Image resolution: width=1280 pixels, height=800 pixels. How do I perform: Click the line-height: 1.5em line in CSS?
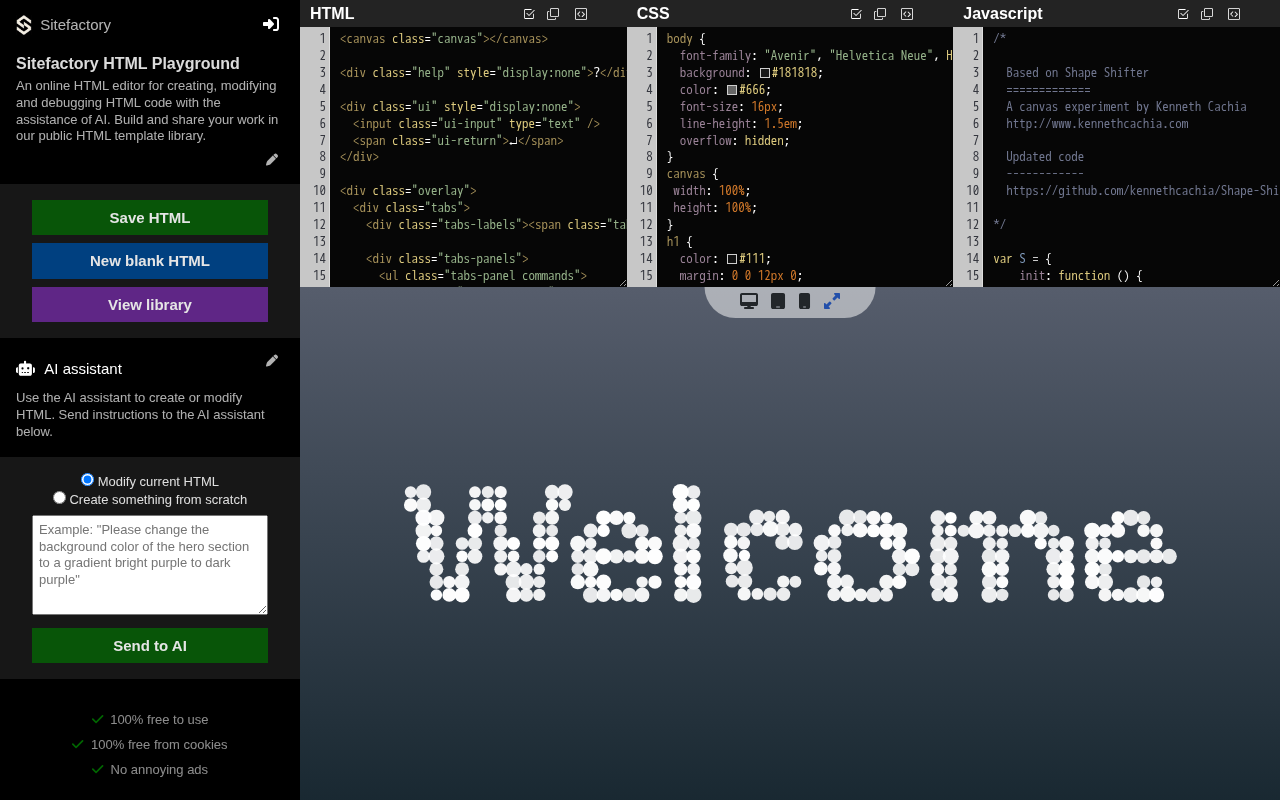pyautogui.click(x=741, y=124)
